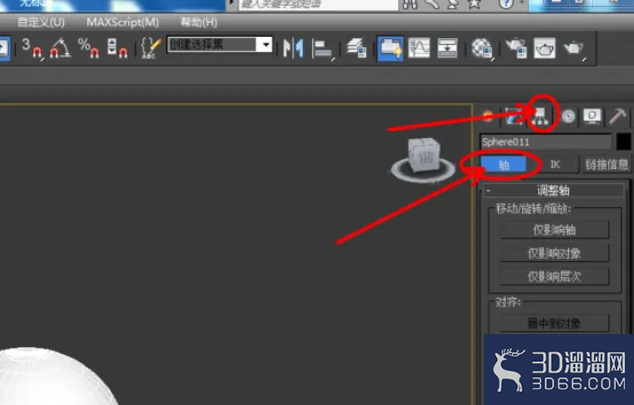Switch to the Display command panel tab
This screenshot has height=405, width=634.
pyautogui.click(x=592, y=116)
